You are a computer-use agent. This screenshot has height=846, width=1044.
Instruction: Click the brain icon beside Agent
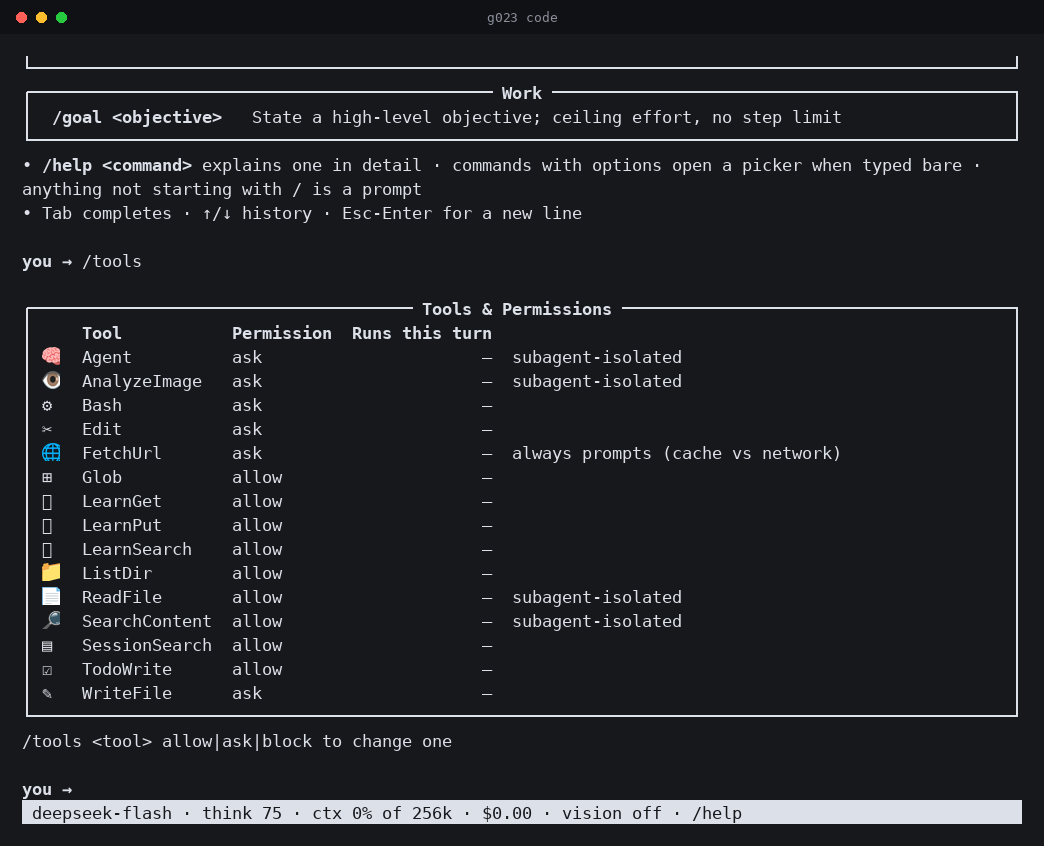click(x=51, y=357)
